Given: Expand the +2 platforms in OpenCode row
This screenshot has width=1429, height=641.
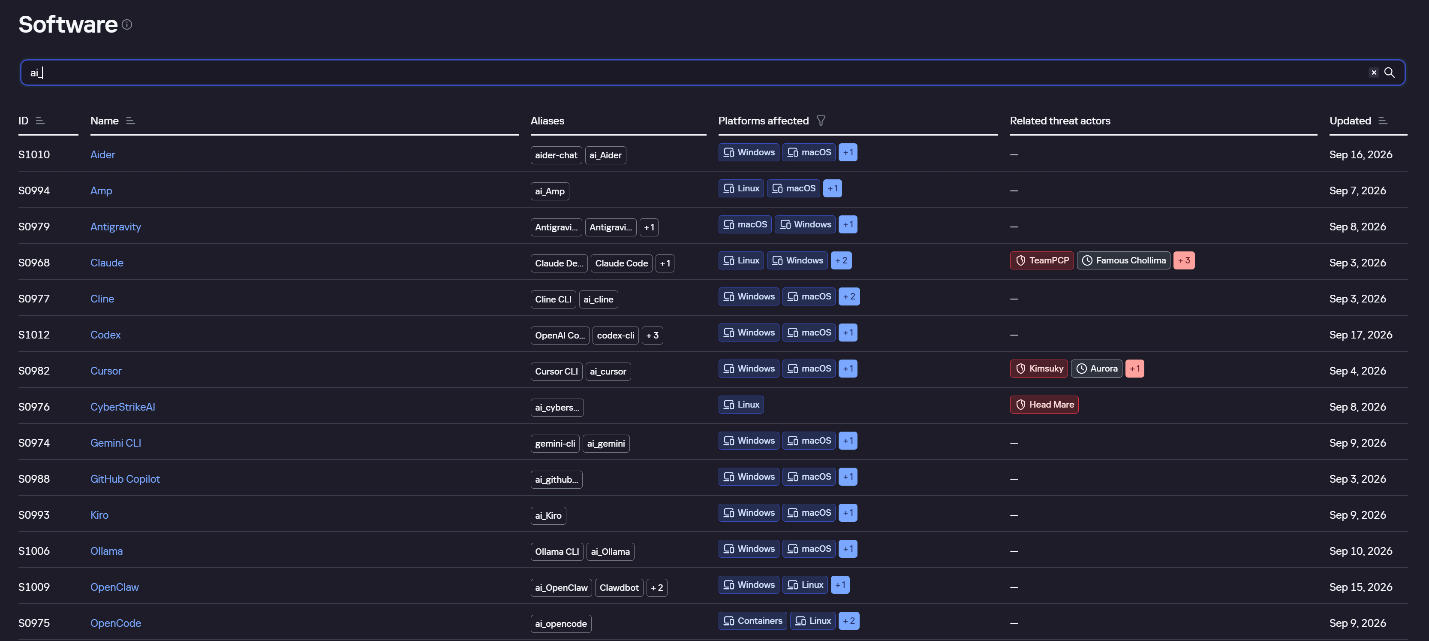Looking at the screenshot, I should point(849,620).
